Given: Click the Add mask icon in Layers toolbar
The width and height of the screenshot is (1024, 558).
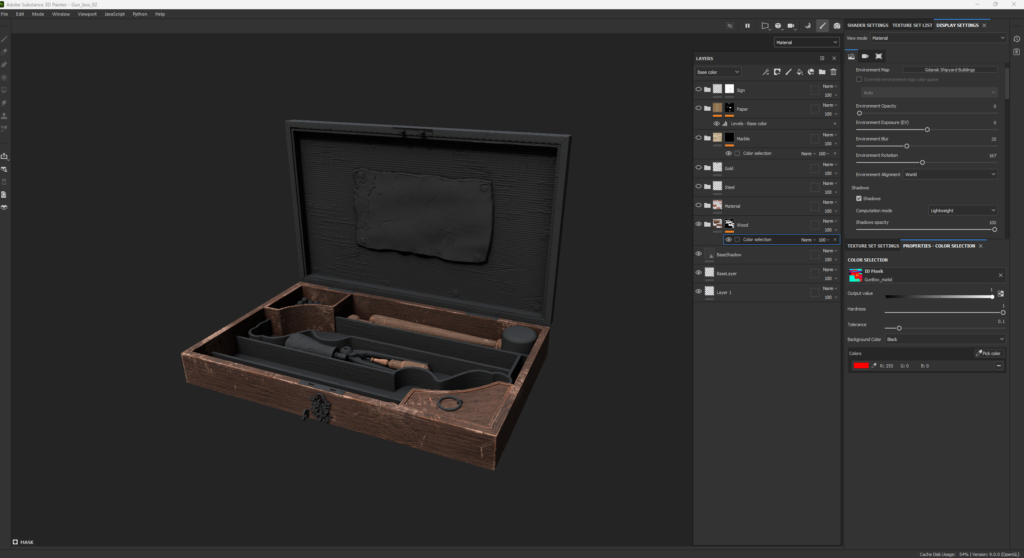Looking at the screenshot, I should click(x=777, y=72).
